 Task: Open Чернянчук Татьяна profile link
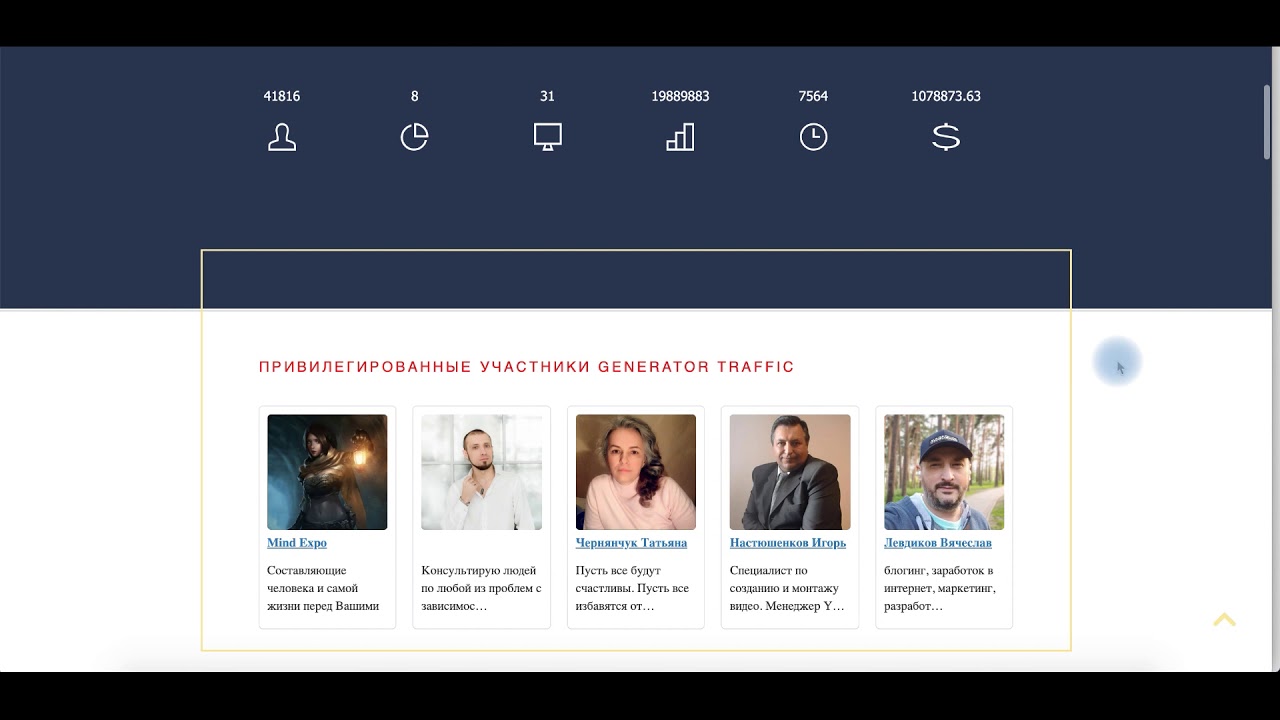pyautogui.click(x=631, y=543)
